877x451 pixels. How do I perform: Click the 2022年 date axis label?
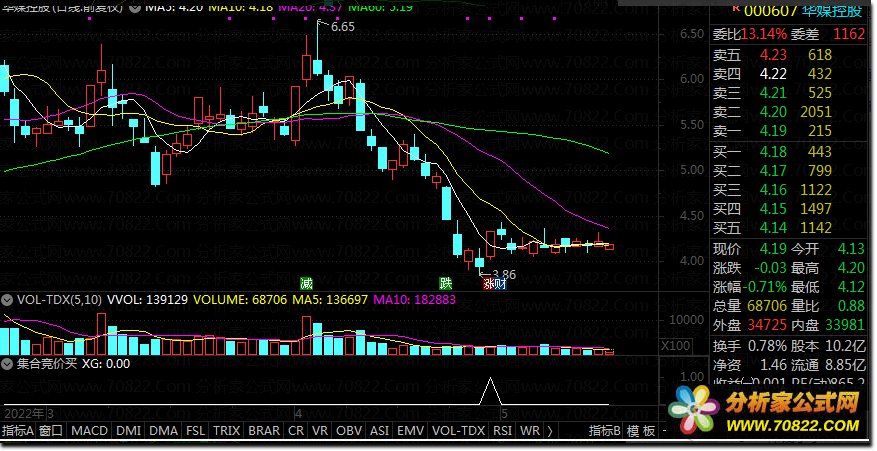click(x=23, y=414)
